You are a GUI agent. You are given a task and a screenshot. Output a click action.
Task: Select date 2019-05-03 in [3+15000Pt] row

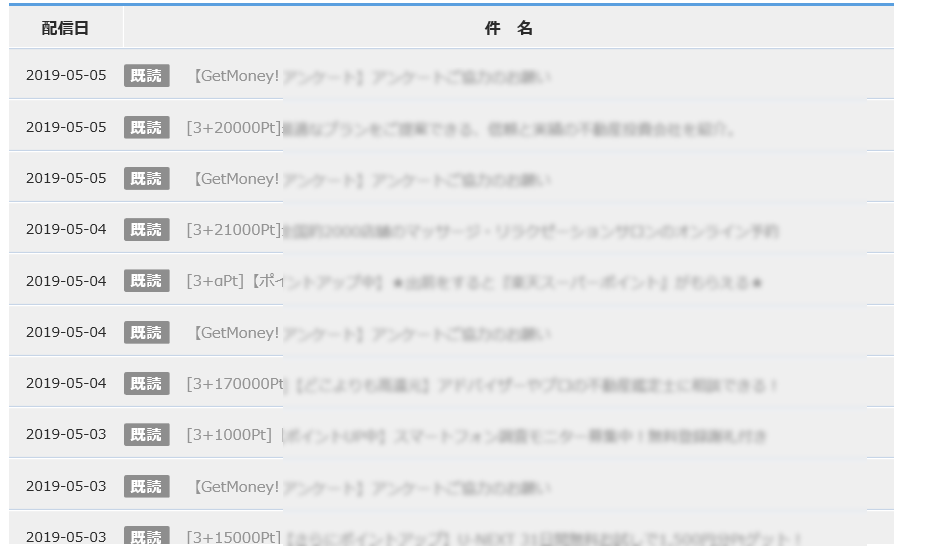pyautogui.click(x=66, y=537)
